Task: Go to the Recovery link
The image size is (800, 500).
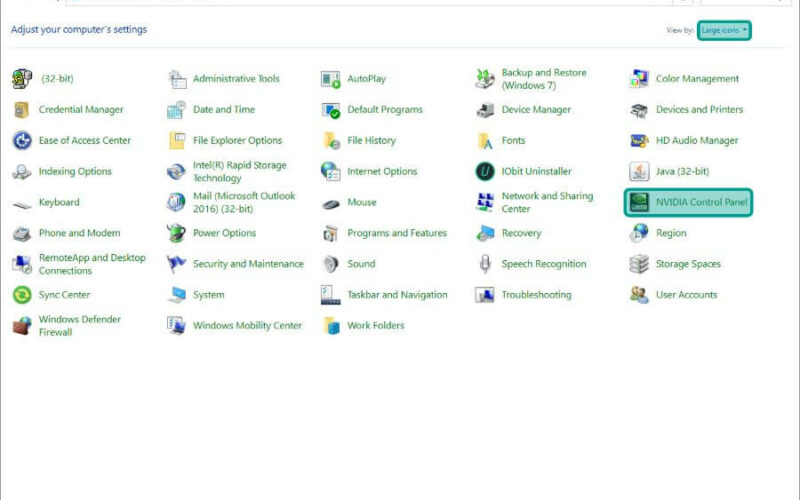Action: 521,233
